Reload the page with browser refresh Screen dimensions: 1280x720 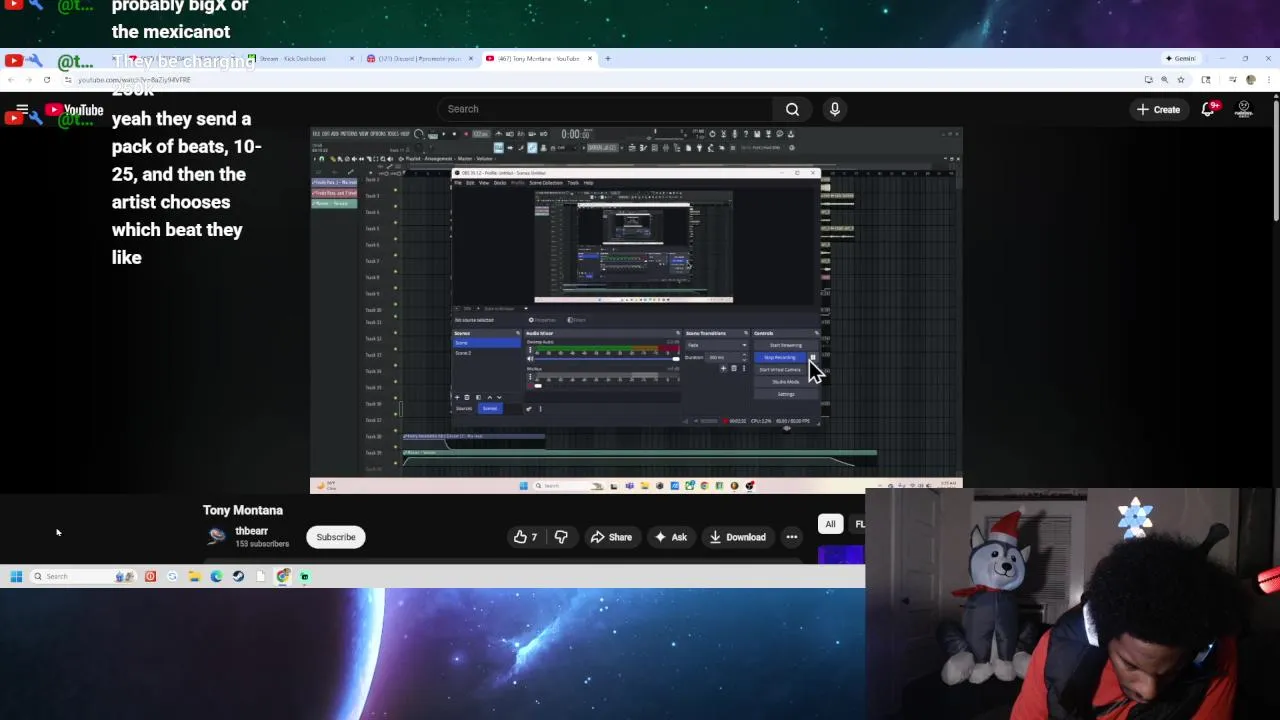pyautogui.click(x=47, y=79)
